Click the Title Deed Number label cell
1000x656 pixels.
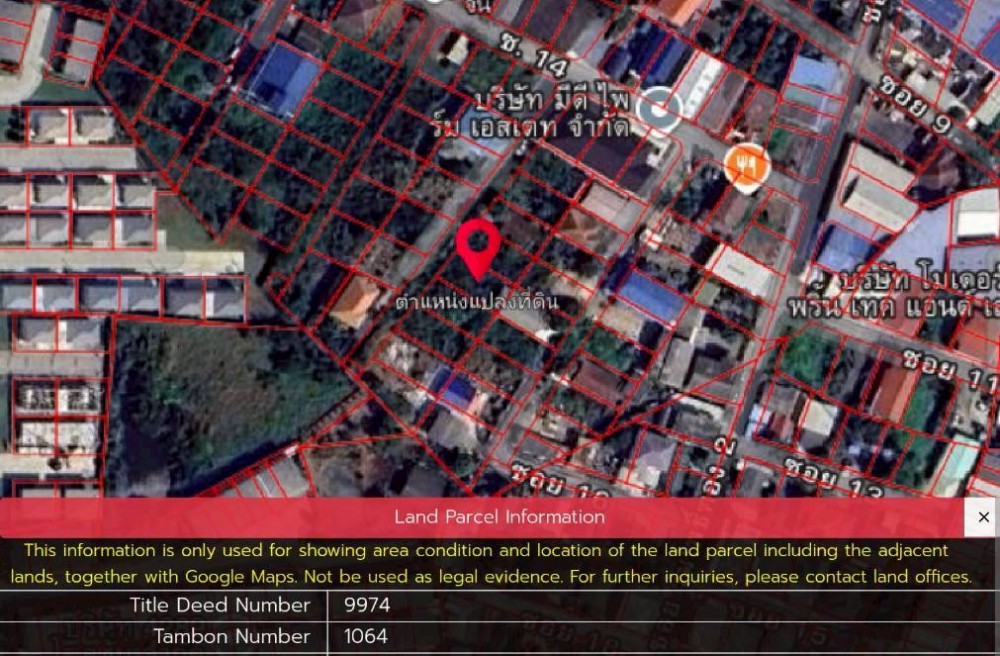220,605
